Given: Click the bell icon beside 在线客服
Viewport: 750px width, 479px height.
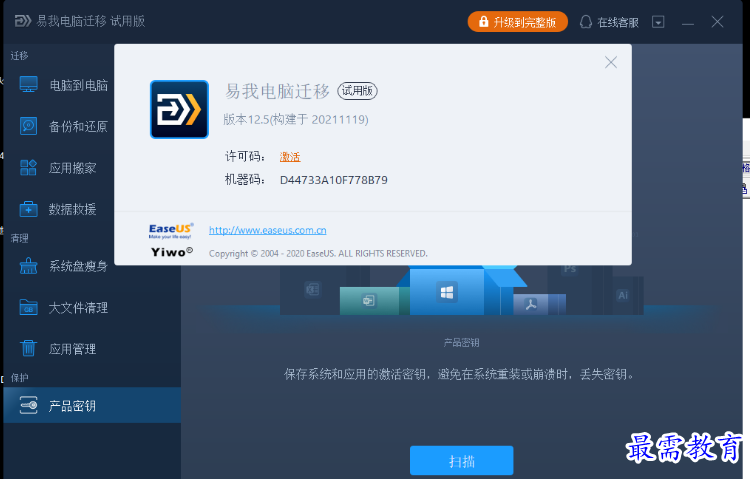Looking at the screenshot, I should click(586, 22).
